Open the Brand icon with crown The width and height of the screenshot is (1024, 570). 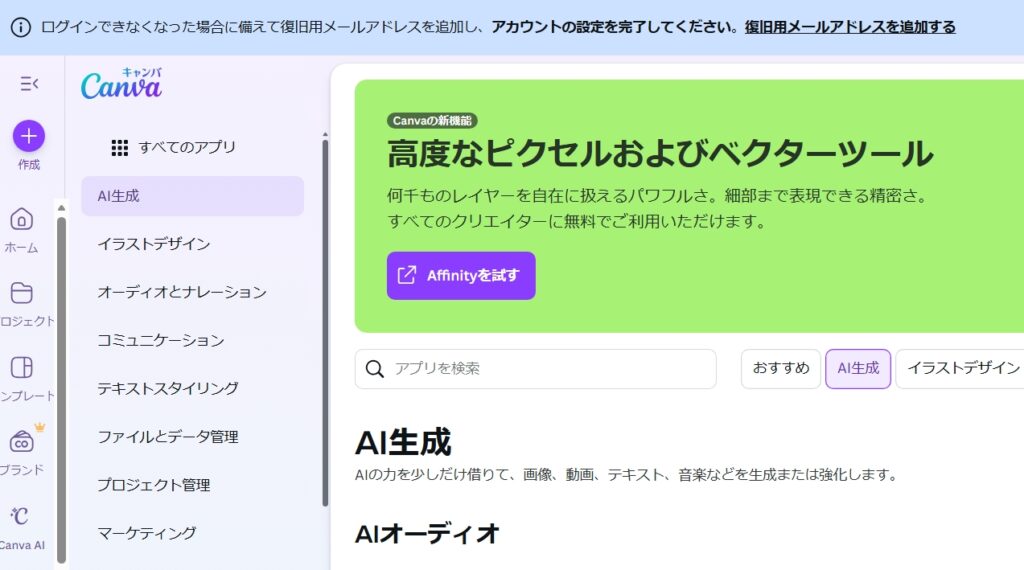tap(22, 441)
